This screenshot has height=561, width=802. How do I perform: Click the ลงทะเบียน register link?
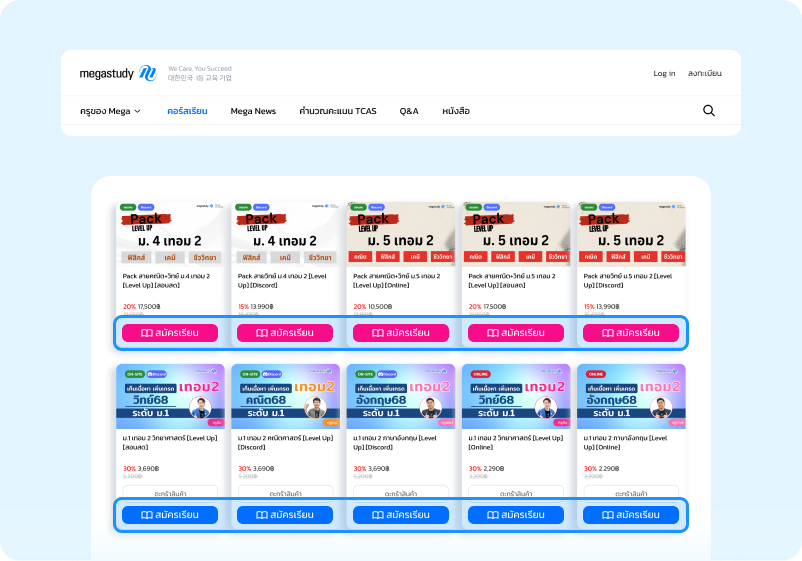click(x=704, y=73)
